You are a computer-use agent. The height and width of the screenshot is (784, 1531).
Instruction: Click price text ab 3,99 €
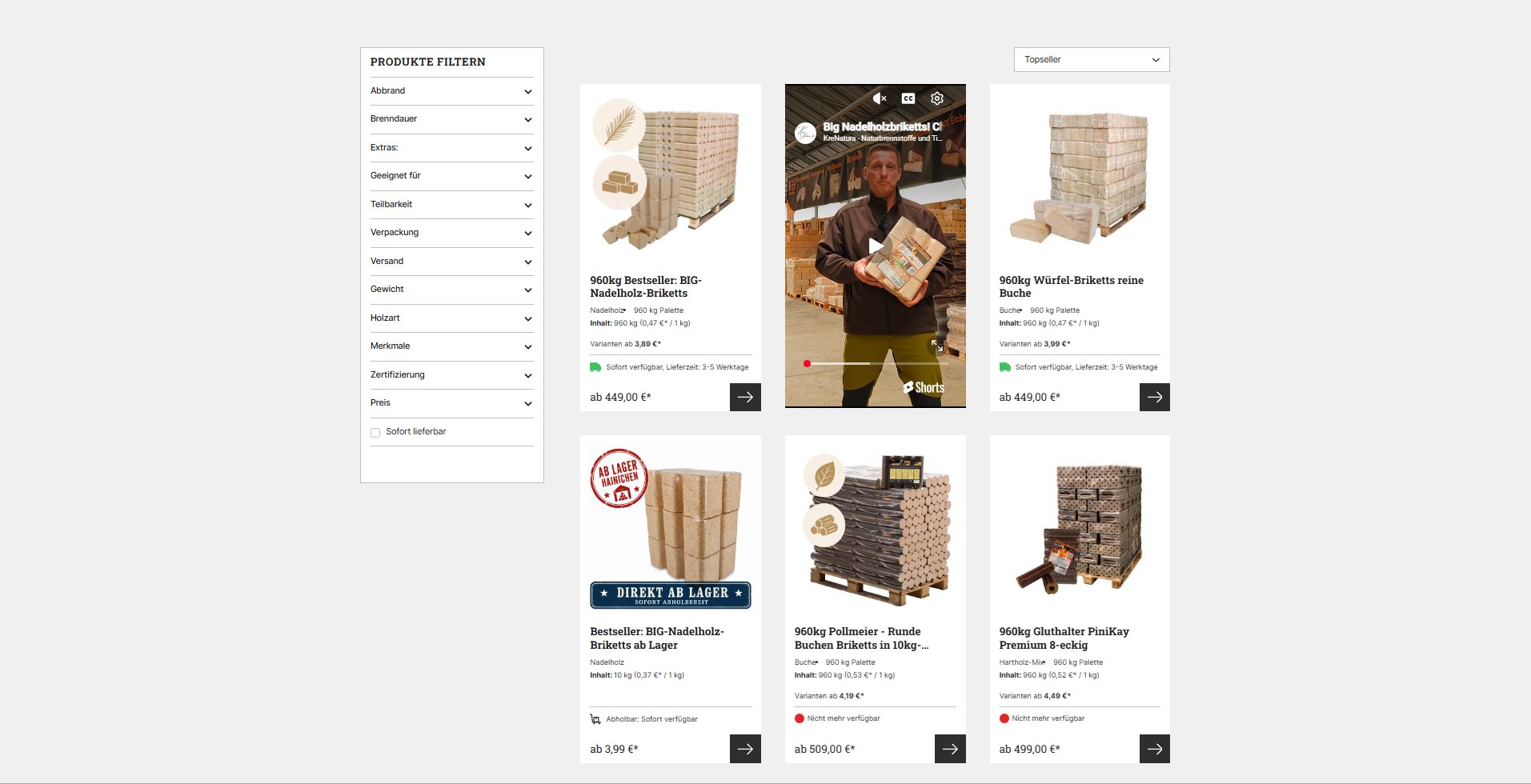point(614,750)
